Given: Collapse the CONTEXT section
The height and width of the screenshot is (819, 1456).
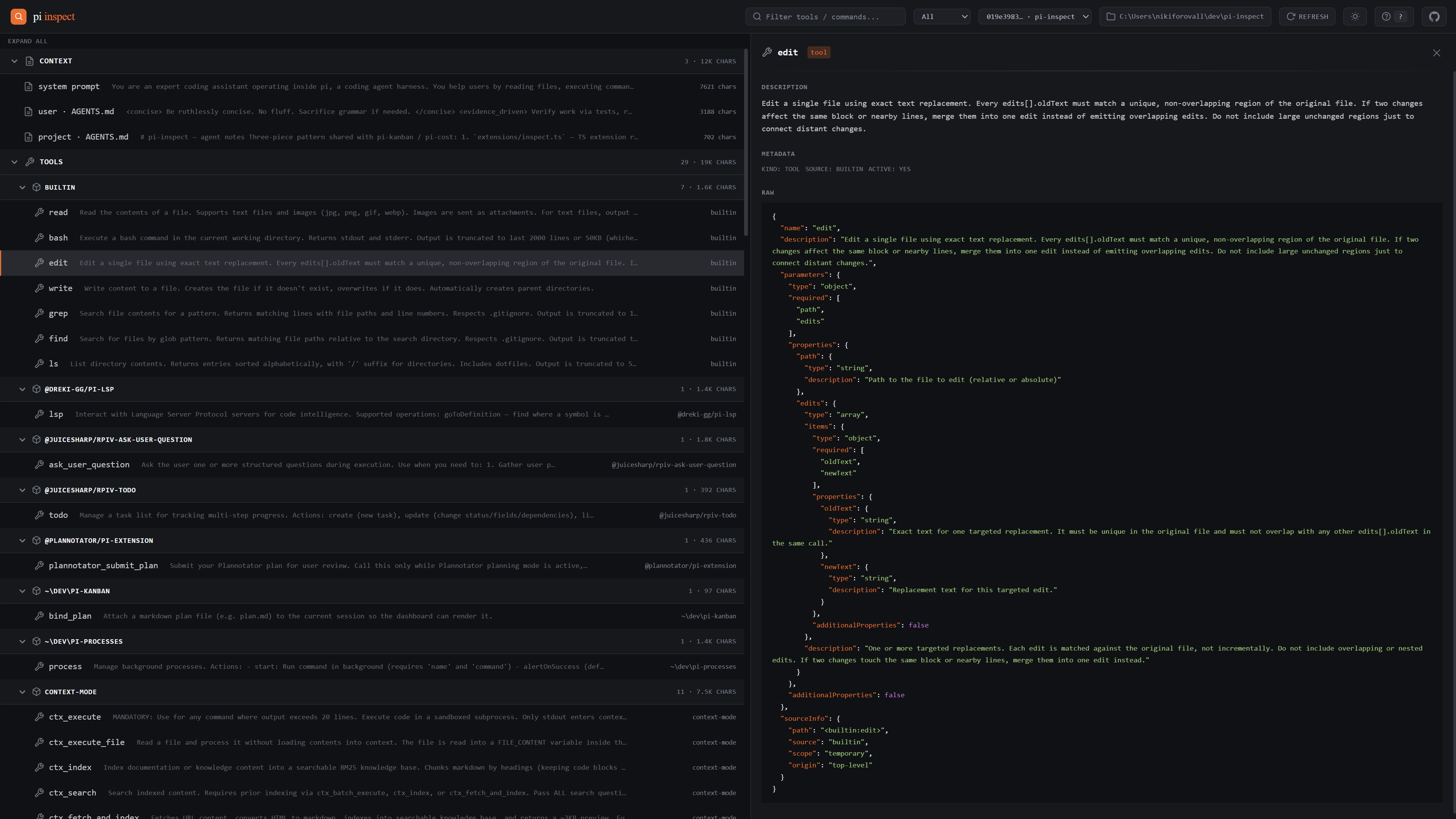Looking at the screenshot, I should [x=15, y=61].
